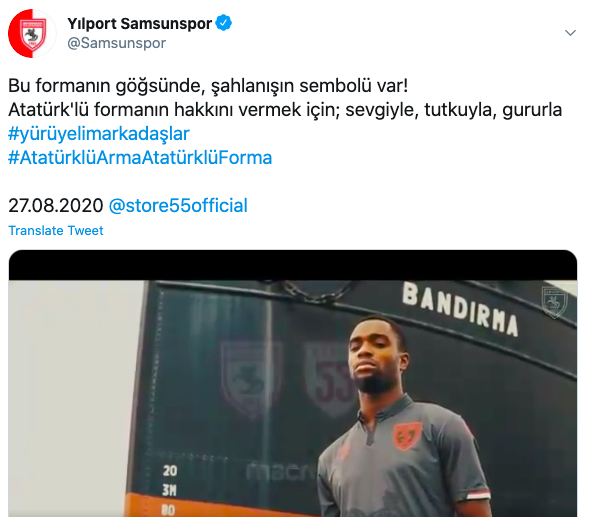Click the faded 55 shield on hull
Screen dimensions: 595x517
329,378
